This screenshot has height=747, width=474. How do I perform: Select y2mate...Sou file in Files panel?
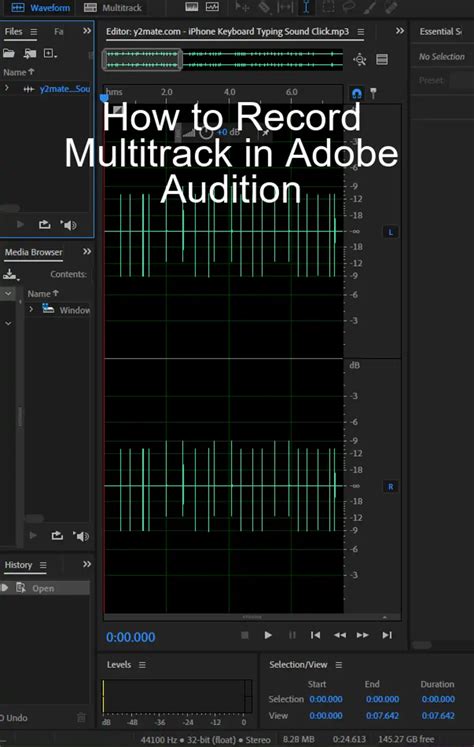[65, 89]
